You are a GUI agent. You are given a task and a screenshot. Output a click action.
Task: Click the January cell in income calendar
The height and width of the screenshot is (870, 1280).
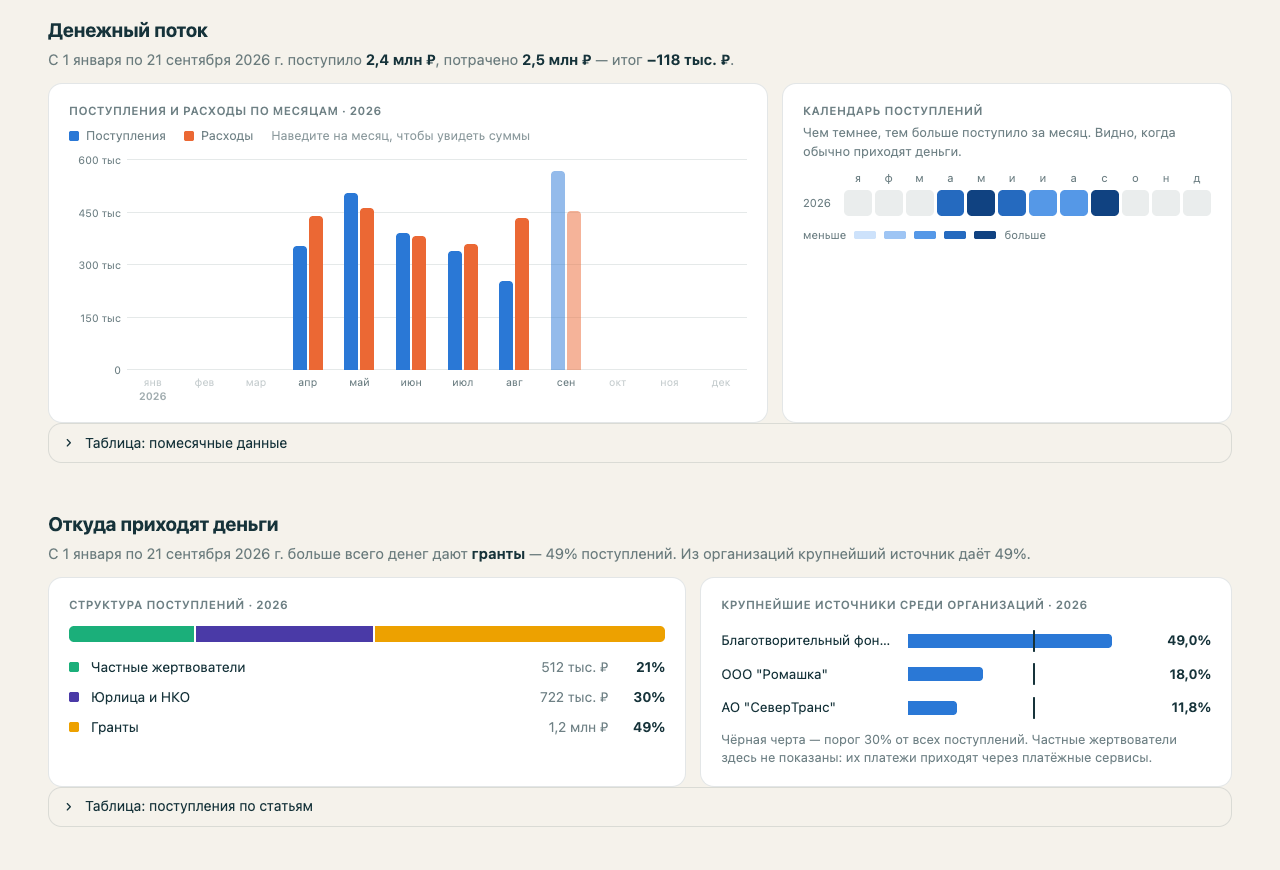click(x=858, y=203)
